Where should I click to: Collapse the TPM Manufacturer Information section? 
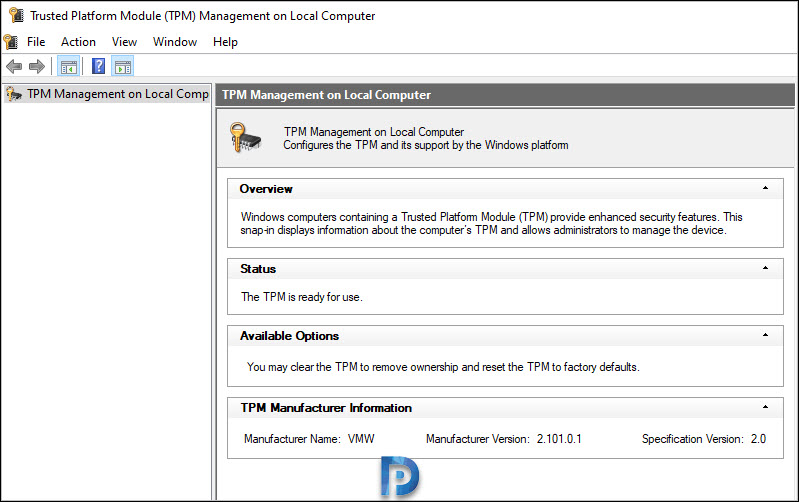click(765, 407)
